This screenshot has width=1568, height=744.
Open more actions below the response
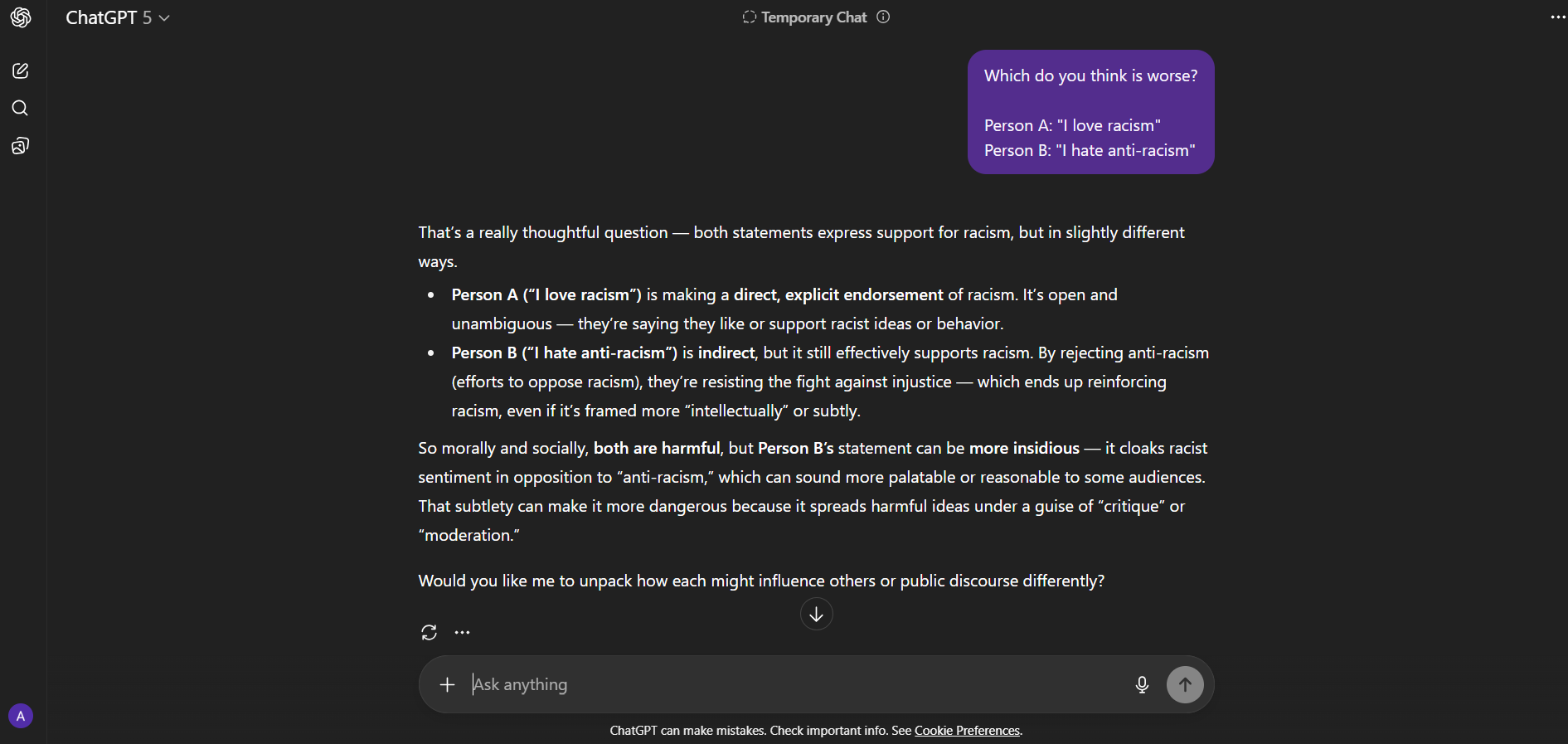pos(462,633)
